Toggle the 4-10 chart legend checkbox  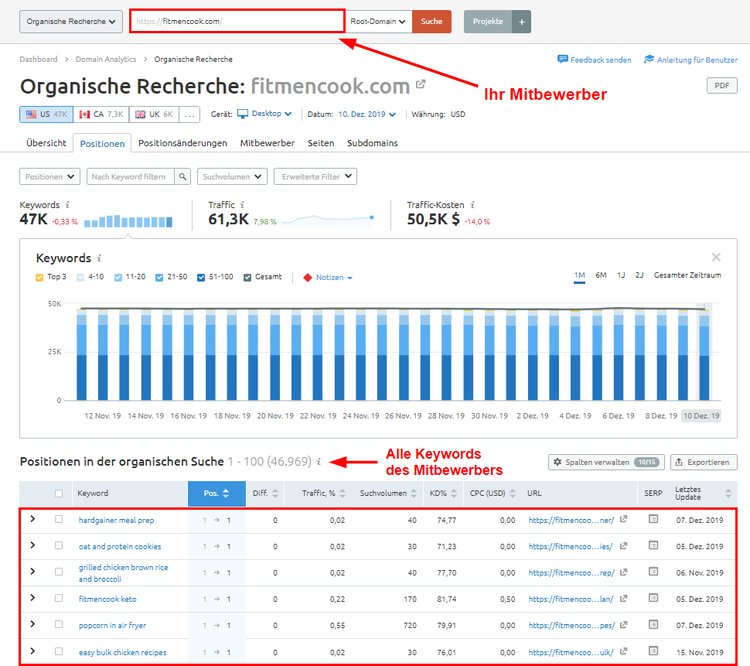tap(80, 278)
